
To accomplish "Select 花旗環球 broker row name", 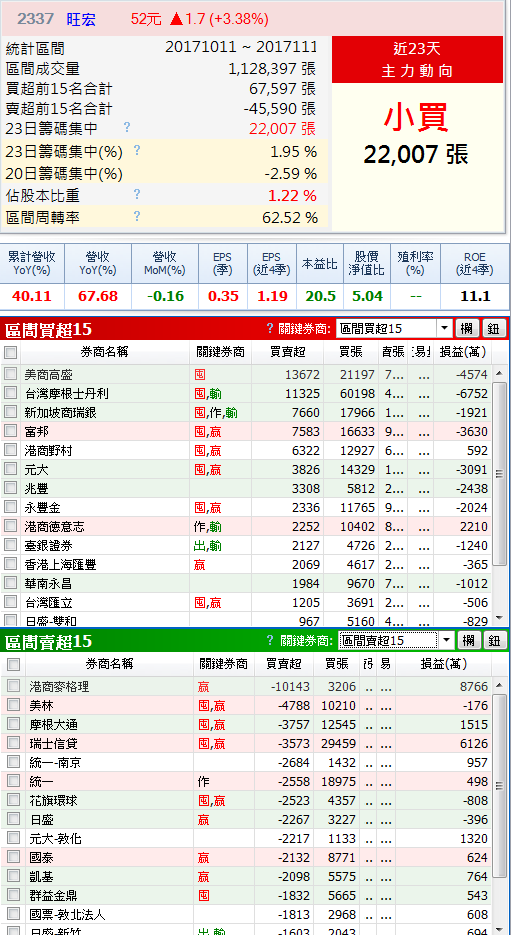I will 53,800.
